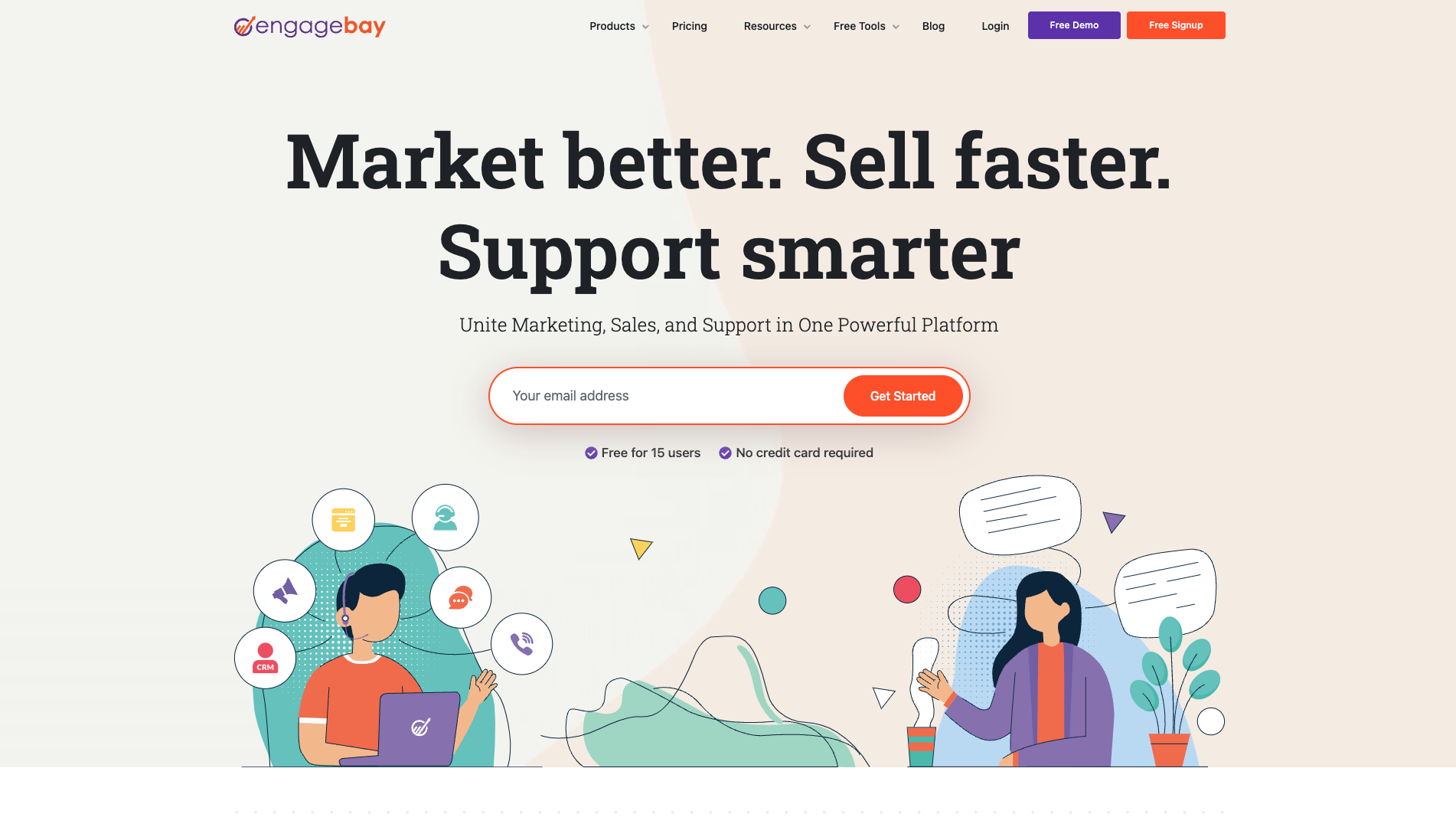Click the 'Free for 15 users' checkmark
This screenshot has width=1456, height=827.
[x=591, y=453]
